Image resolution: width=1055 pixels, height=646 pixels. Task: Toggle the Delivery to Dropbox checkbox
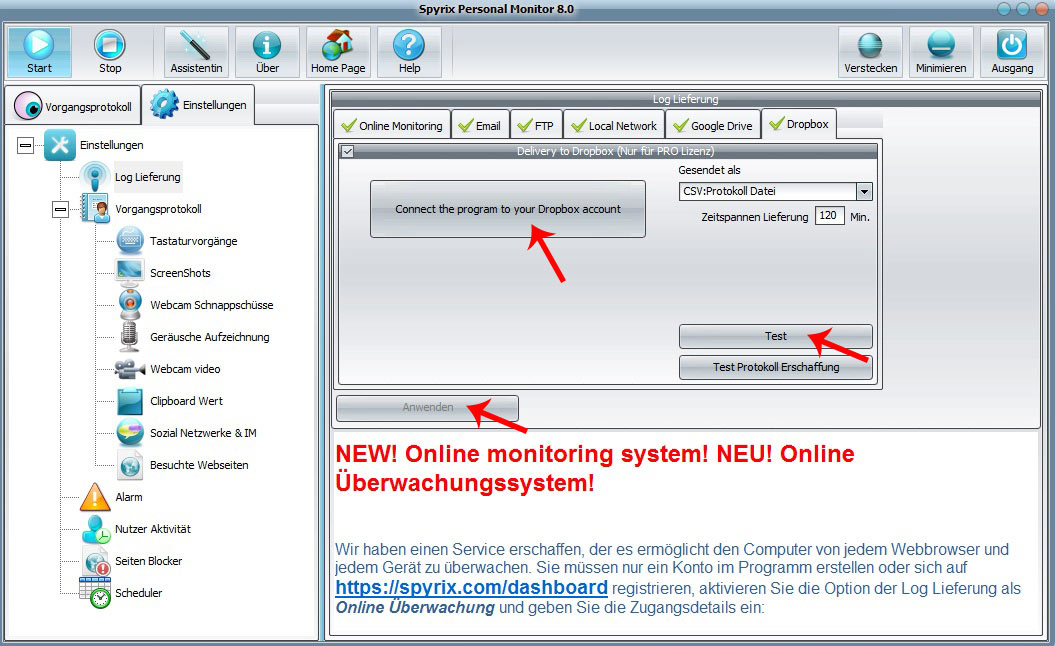point(347,151)
